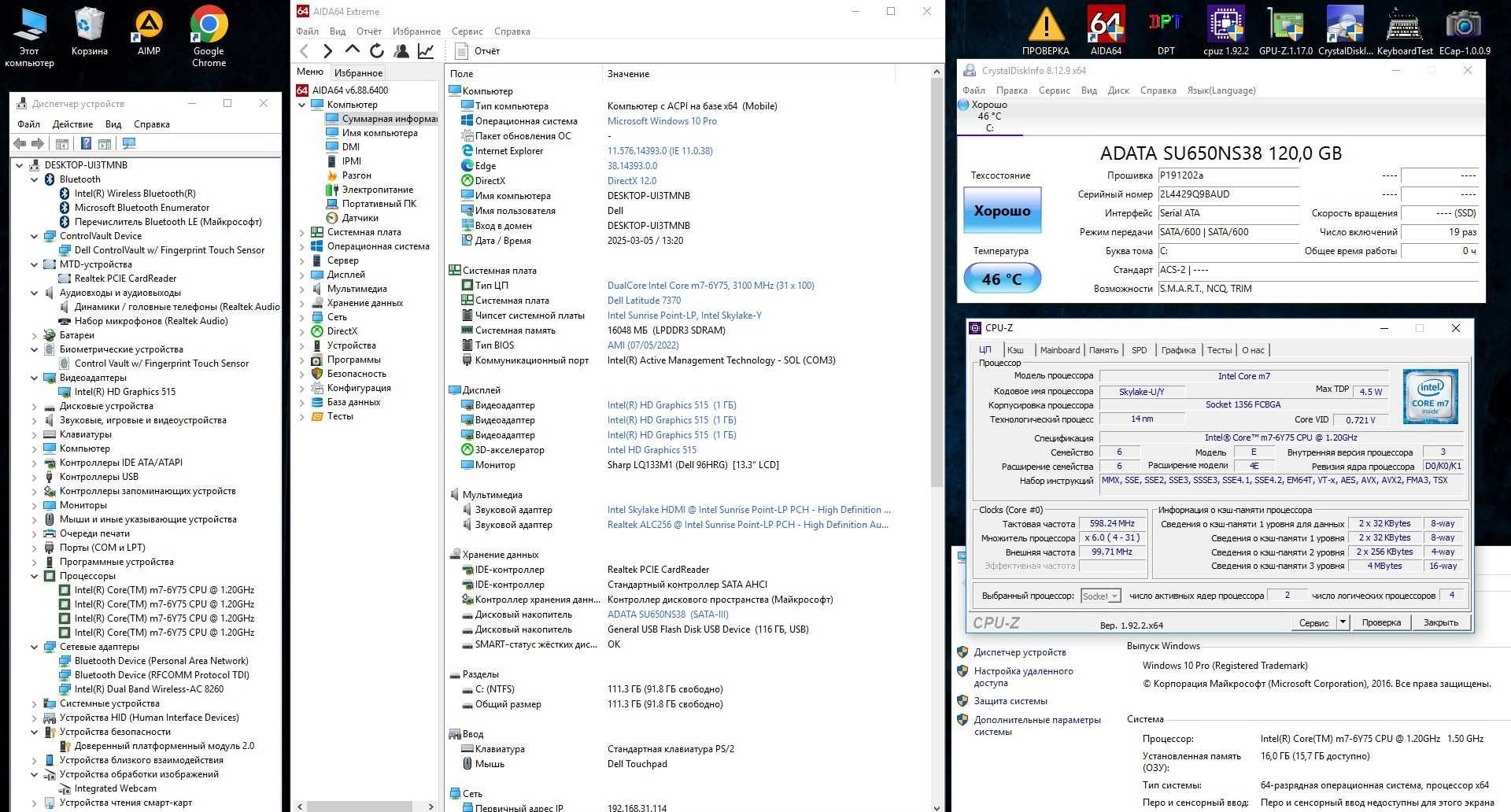This screenshot has width=1511, height=812.
Task: Open Сервис dropdown arrow in CPU-Z
Action: [1343, 622]
